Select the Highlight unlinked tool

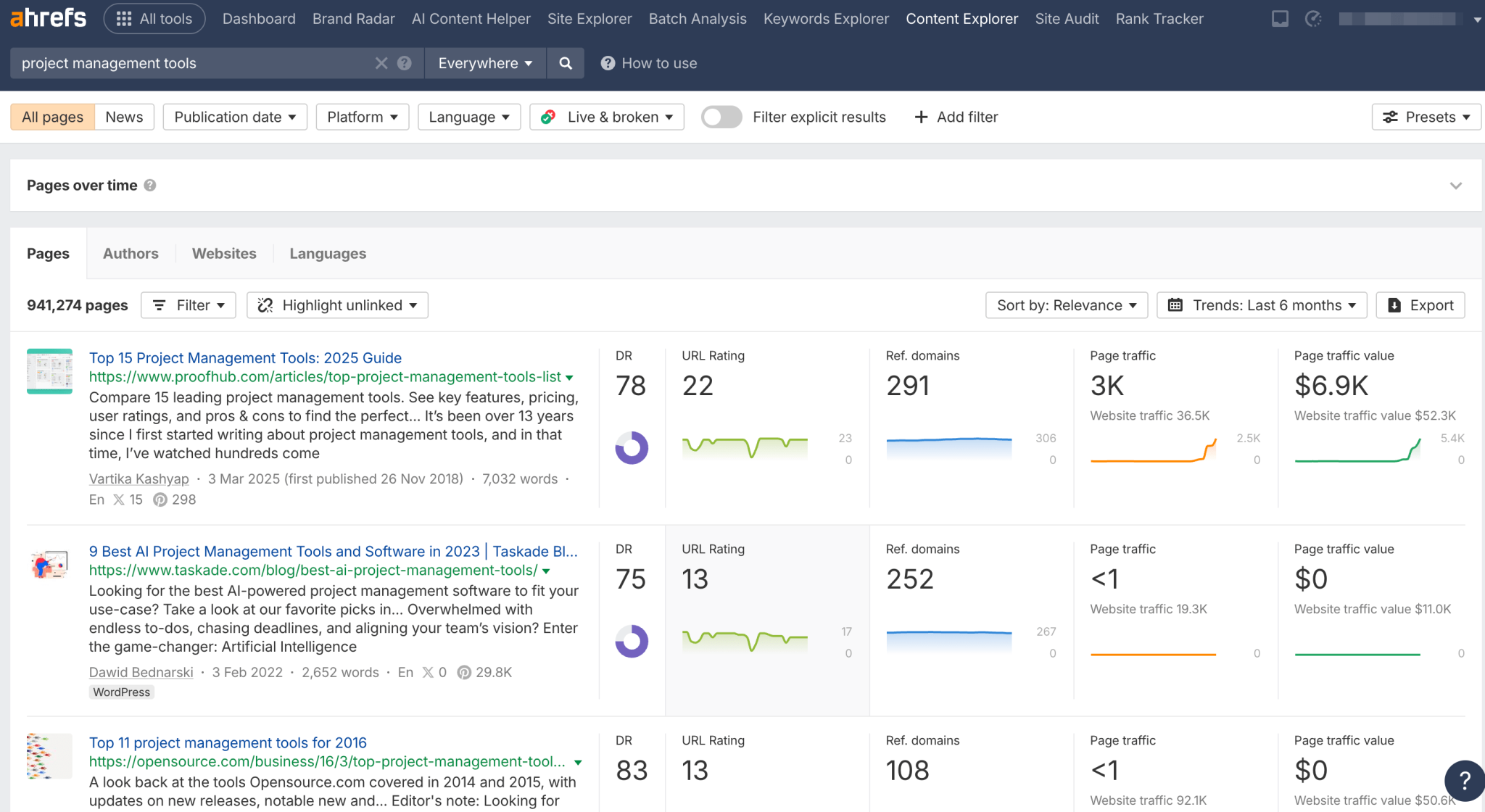[336, 304]
